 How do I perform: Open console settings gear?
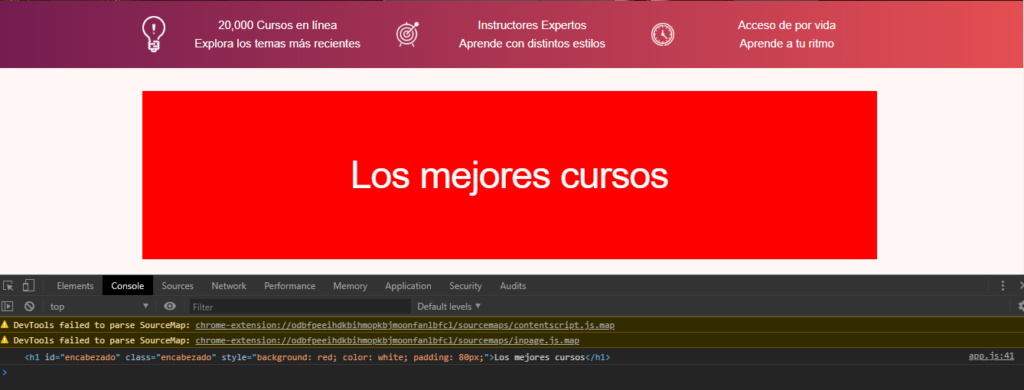pyautogui.click(x=1021, y=306)
